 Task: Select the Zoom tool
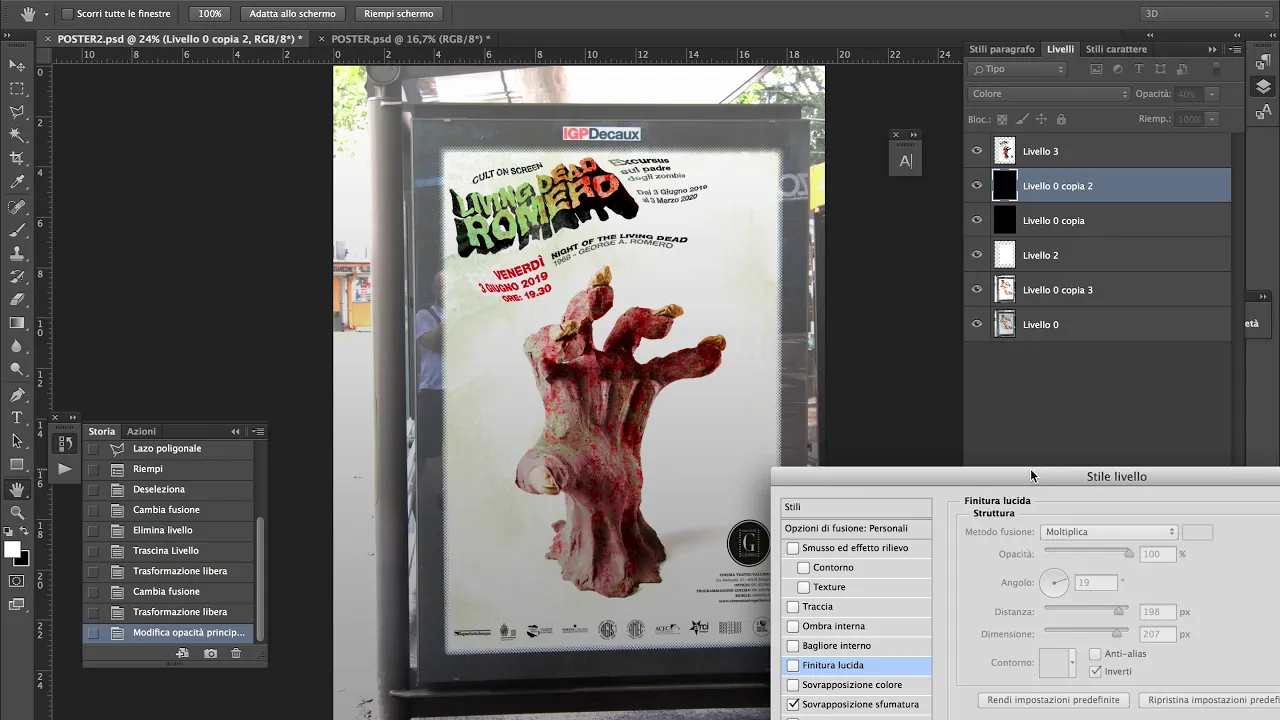17,513
